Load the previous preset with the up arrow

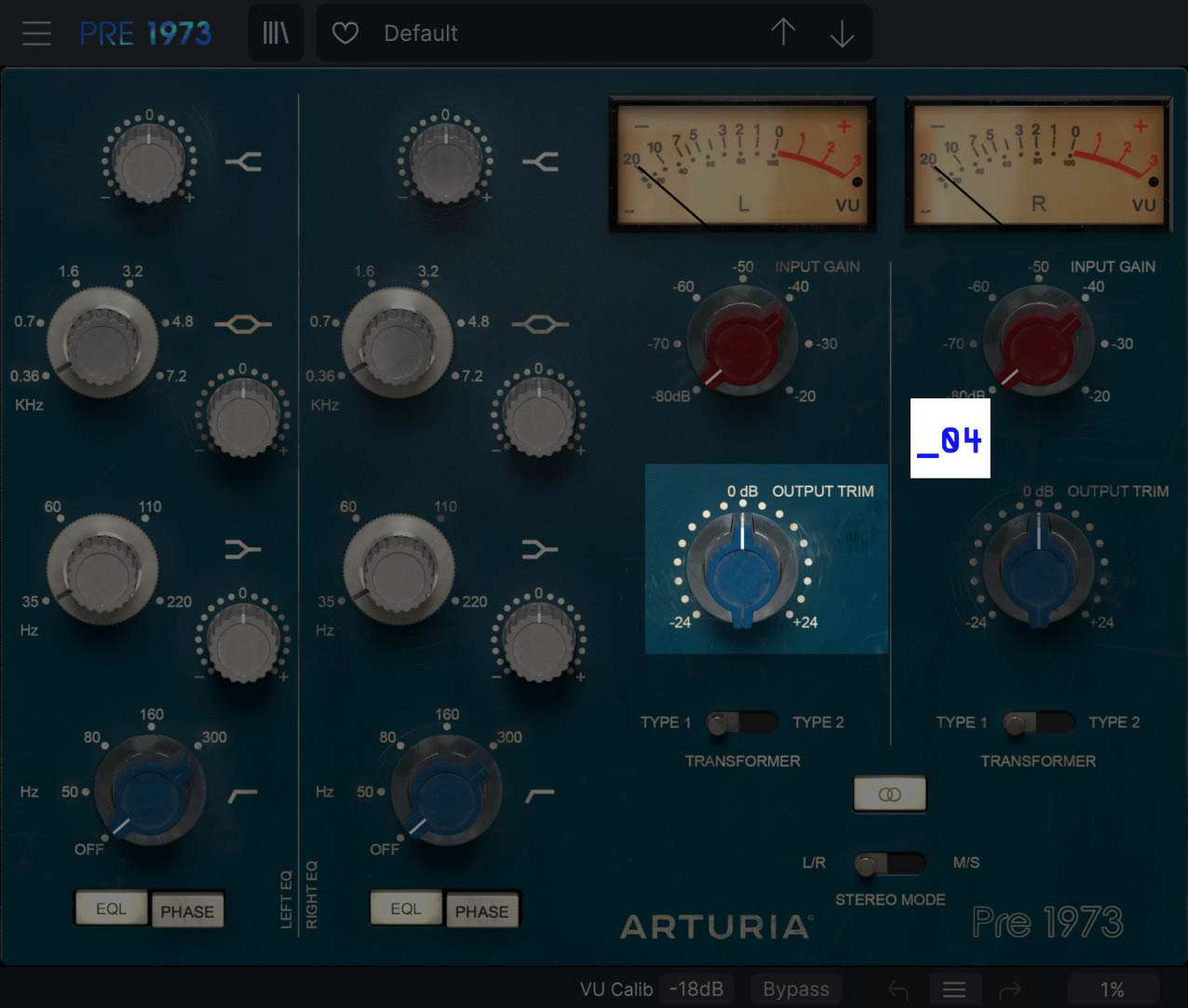click(783, 33)
